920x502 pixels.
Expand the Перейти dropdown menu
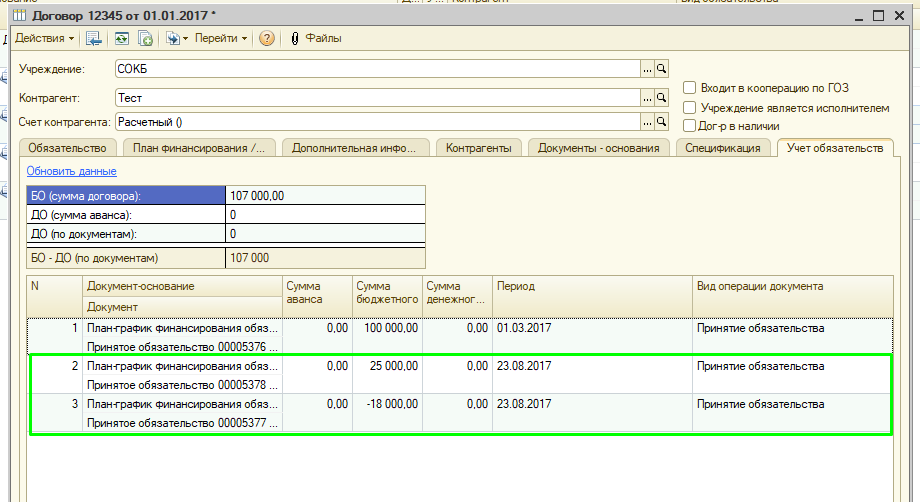(x=221, y=38)
